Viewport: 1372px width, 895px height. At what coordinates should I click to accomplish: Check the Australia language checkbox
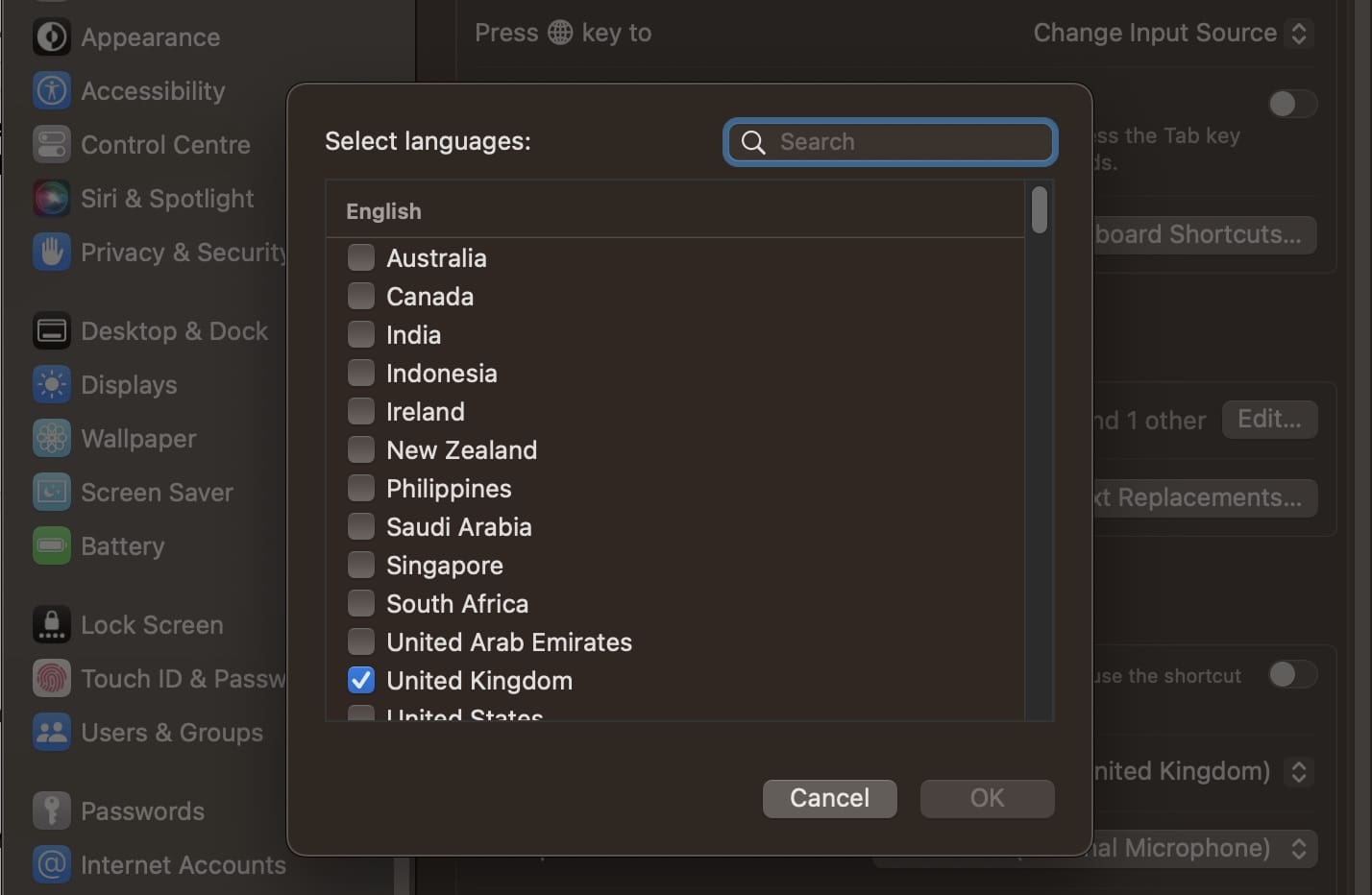360,257
